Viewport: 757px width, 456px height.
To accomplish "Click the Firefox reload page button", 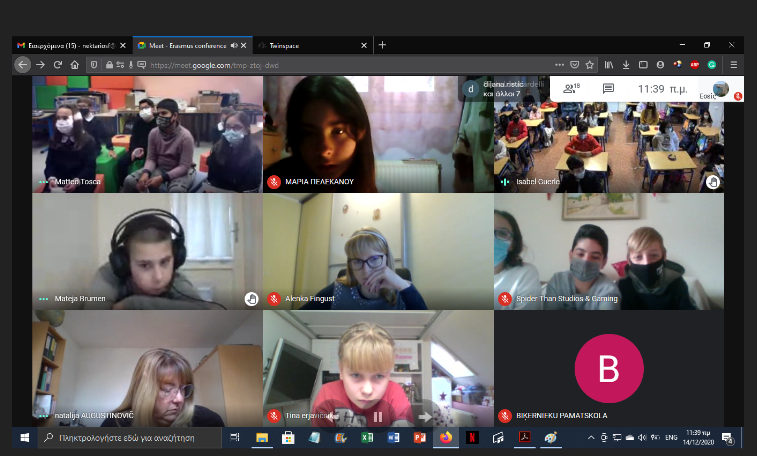I will point(58,65).
